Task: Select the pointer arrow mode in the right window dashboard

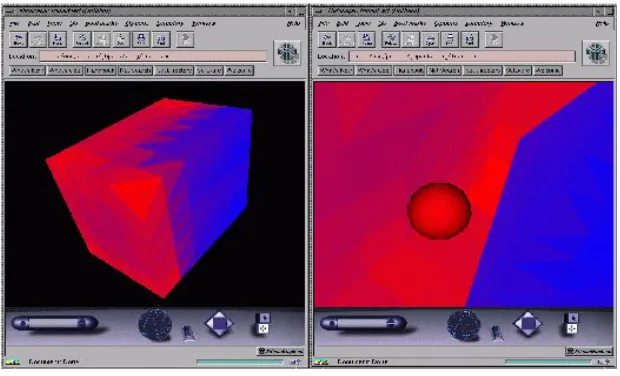Action: pyautogui.click(x=572, y=318)
